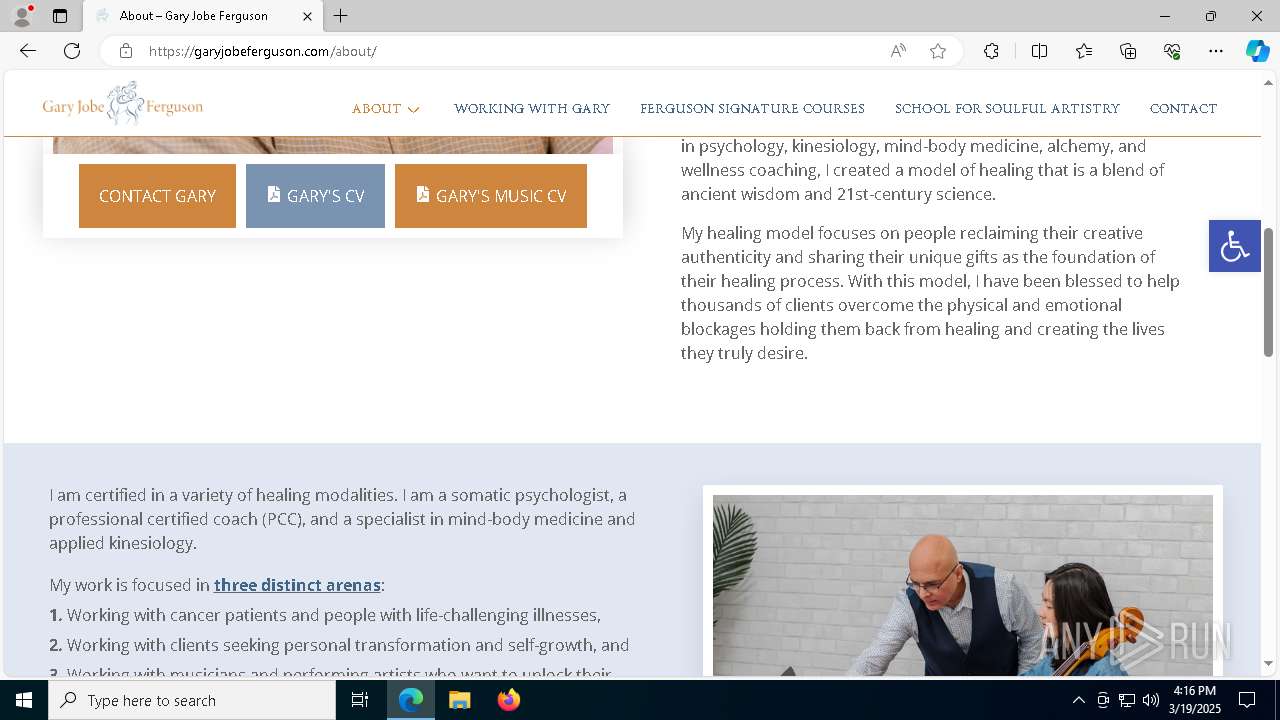Open Extensions puzzle icon

(991, 51)
